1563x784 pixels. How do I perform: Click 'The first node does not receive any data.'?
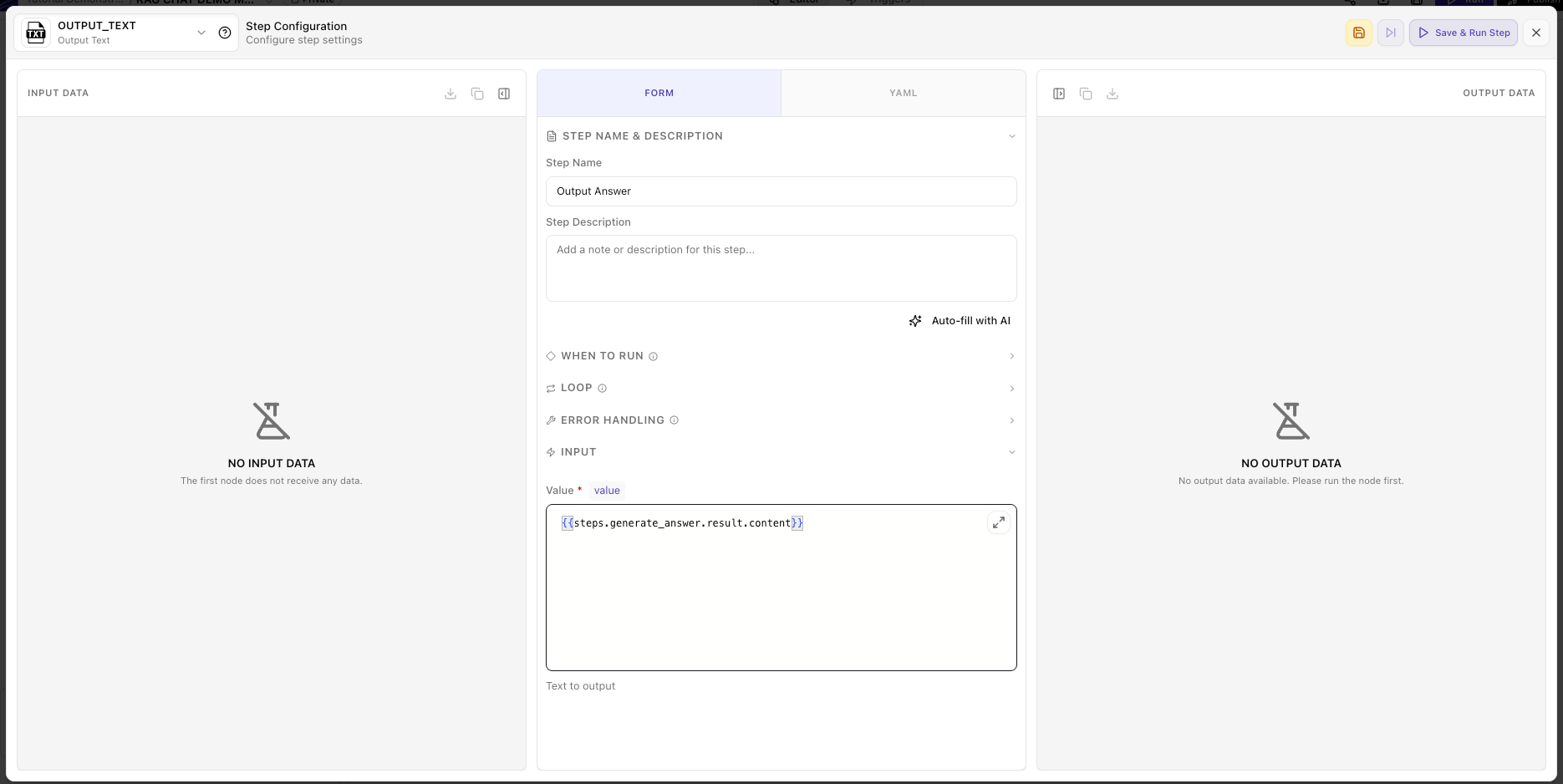[x=272, y=481]
